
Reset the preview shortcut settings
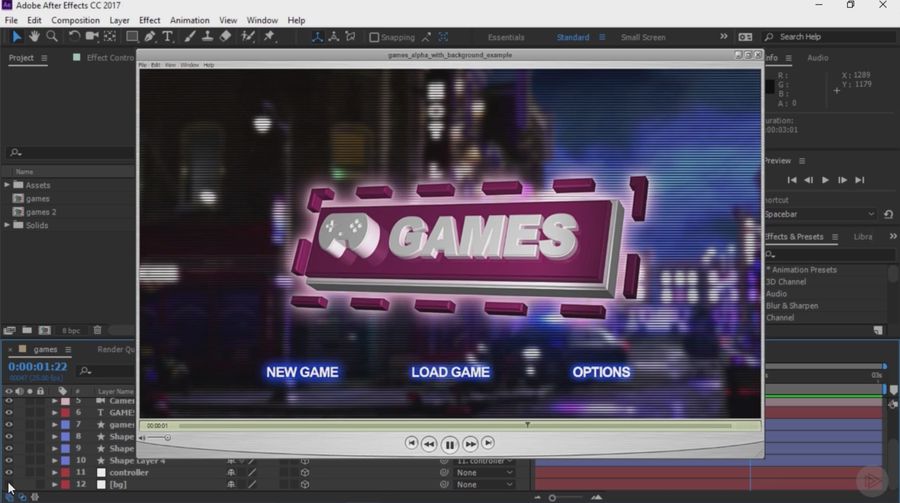coord(889,214)
